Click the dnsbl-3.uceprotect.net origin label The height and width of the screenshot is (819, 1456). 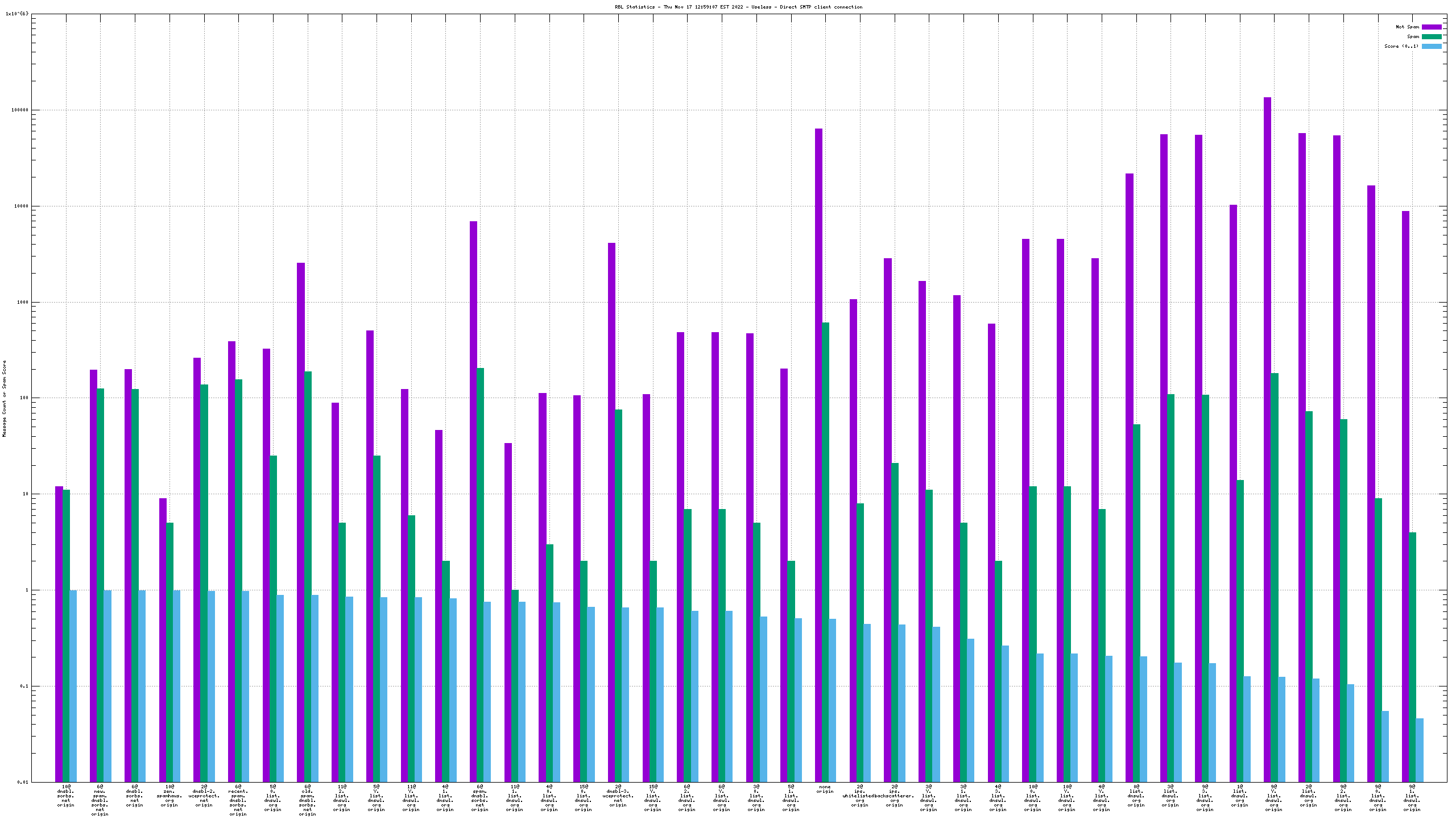(618, 796)
